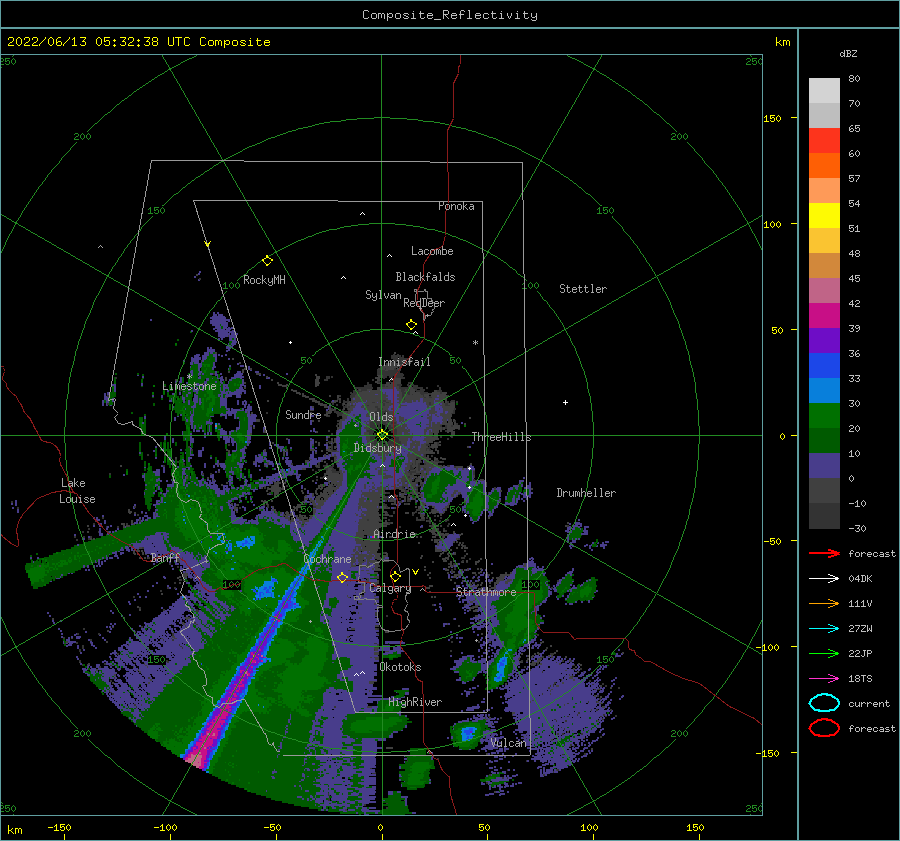Click the Cochrane city label

(327, 559)
